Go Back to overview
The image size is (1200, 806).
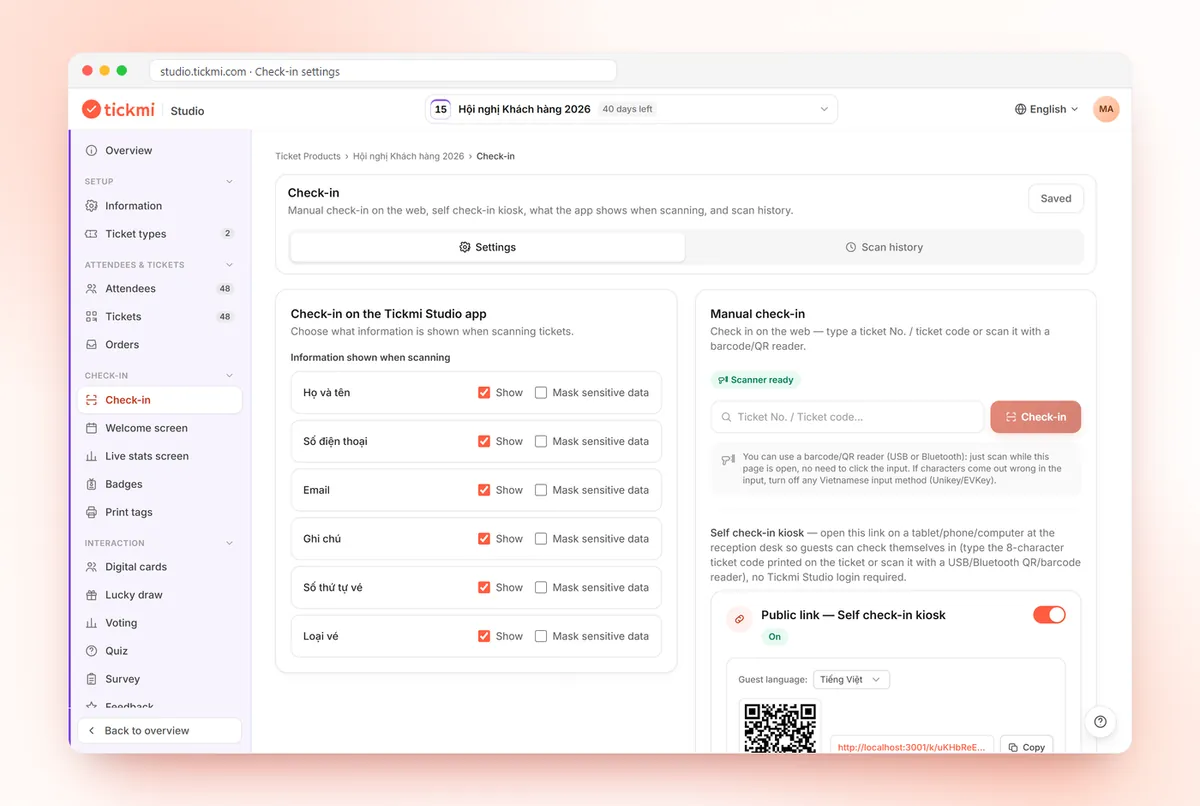coord(160,731)
